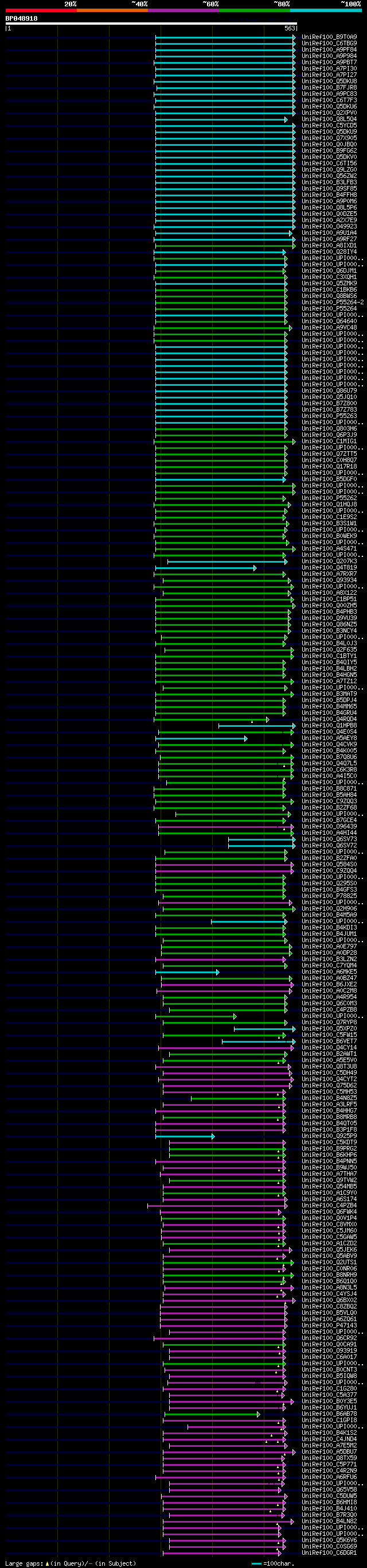Image resolution: width=367 pixels, height=1568 pixels.
Task: Select the UniRef100_A9VC48 label
Action: pyautogui.click(x=329, y=327)
